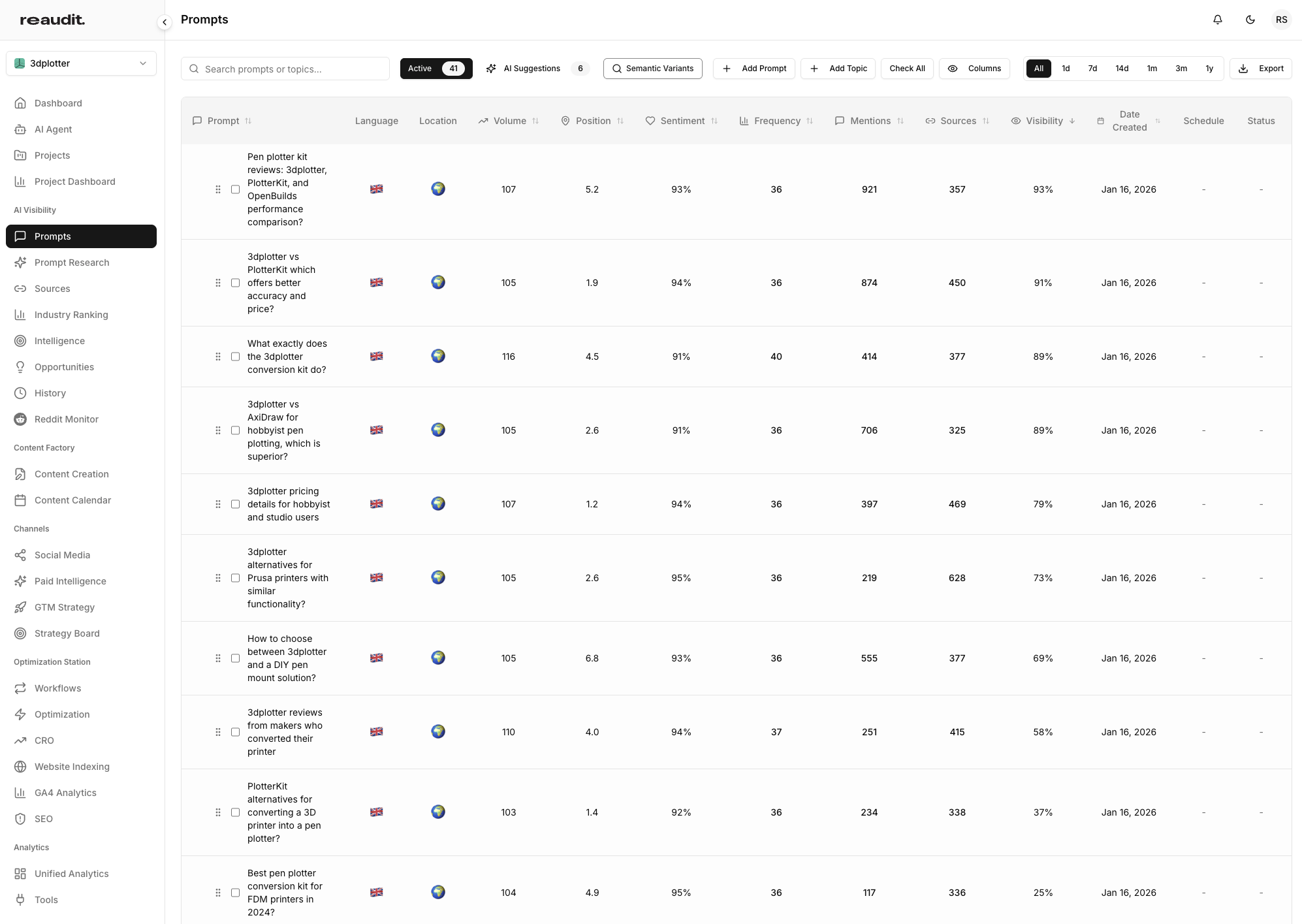Open AI Agent in sidebar
Viewport: 1302px width, 924px height.
point(81,129)
